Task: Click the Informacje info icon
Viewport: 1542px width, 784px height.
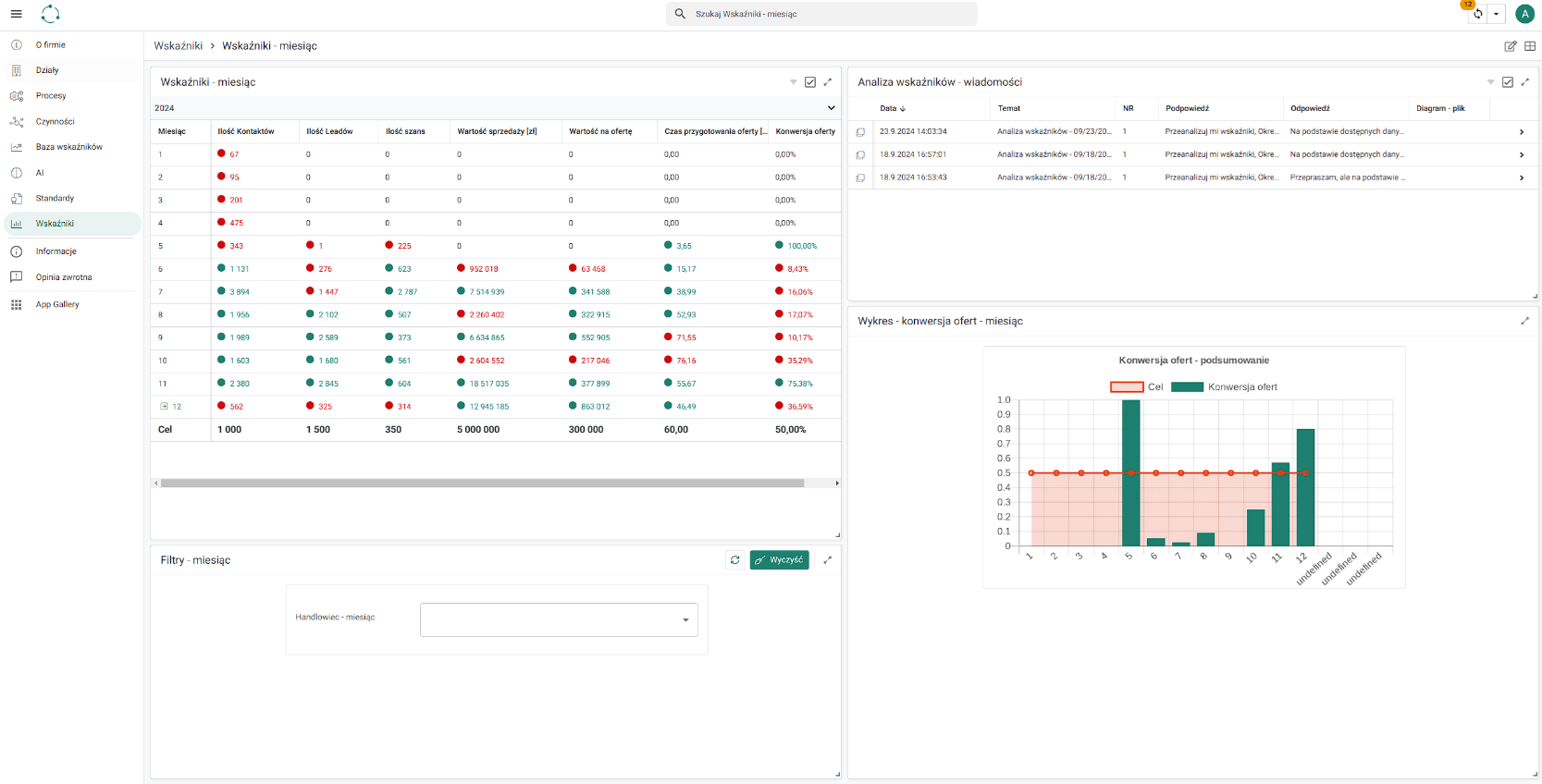Action: coord(16,251)
